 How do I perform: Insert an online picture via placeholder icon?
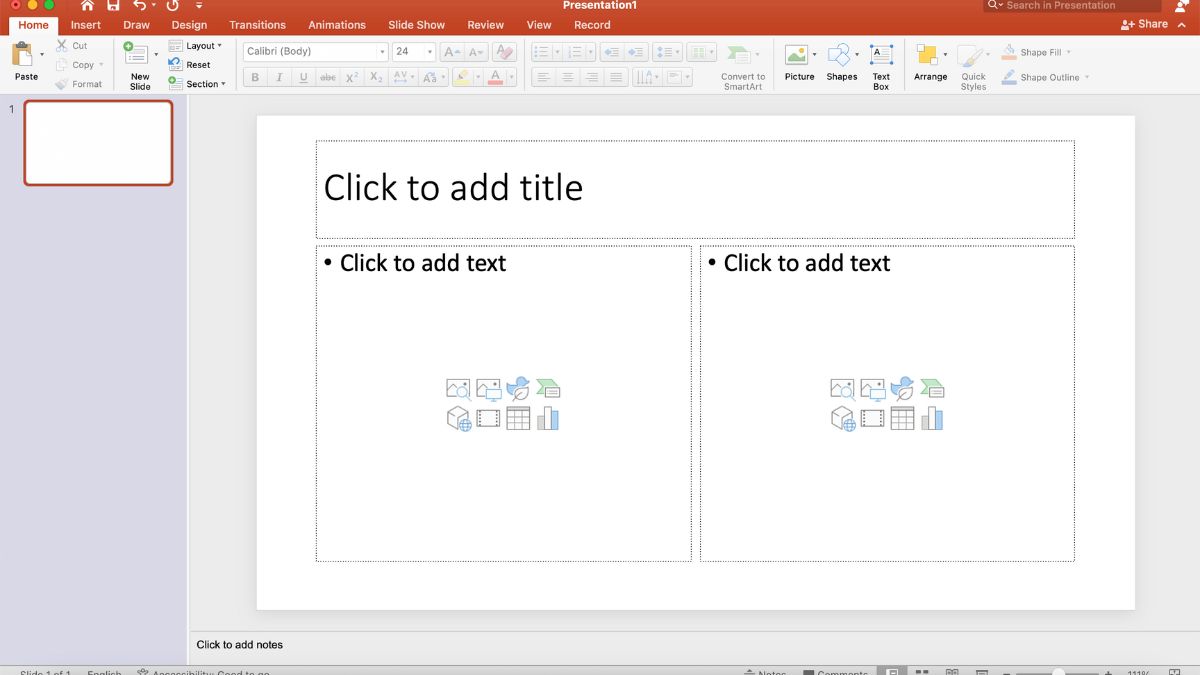tap(457, 389)
